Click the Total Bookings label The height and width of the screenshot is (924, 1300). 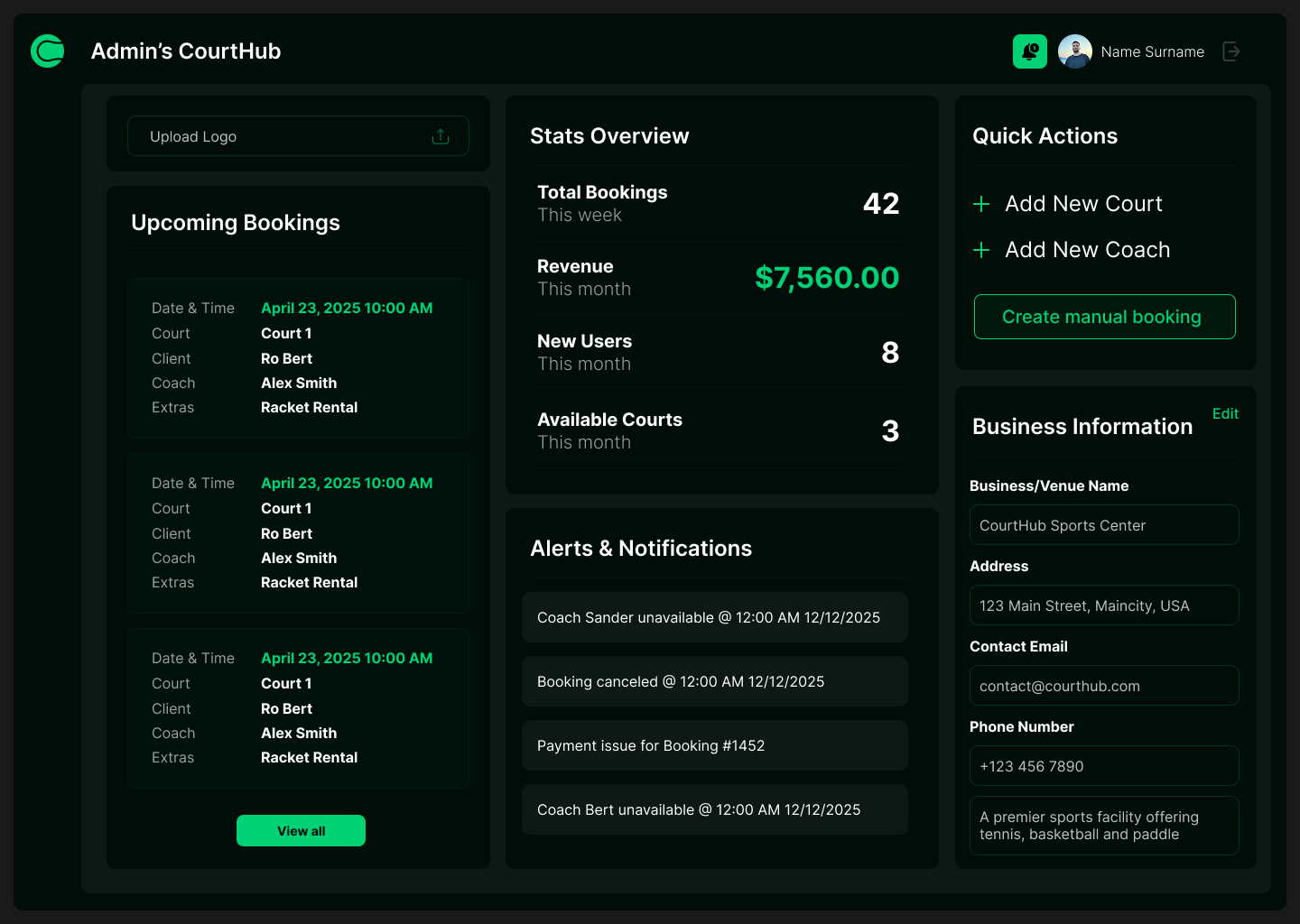(x=602, y=192)
